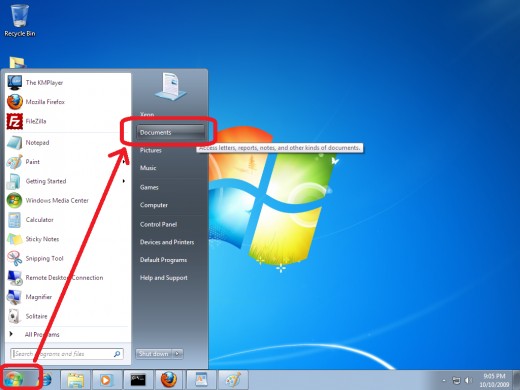Switch to Firefox on the taskbar
The image size is (520, 390).
coord(169,380)
